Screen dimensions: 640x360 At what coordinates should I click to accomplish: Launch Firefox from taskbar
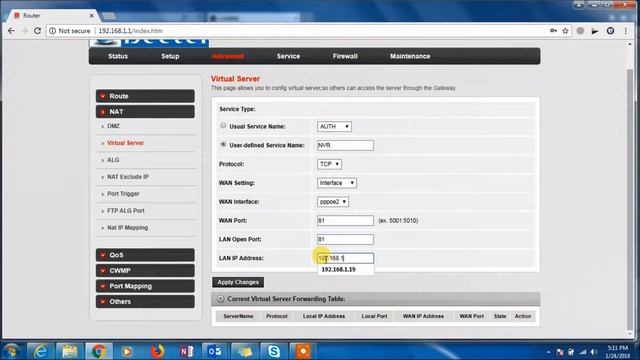[x=157, y=351]
